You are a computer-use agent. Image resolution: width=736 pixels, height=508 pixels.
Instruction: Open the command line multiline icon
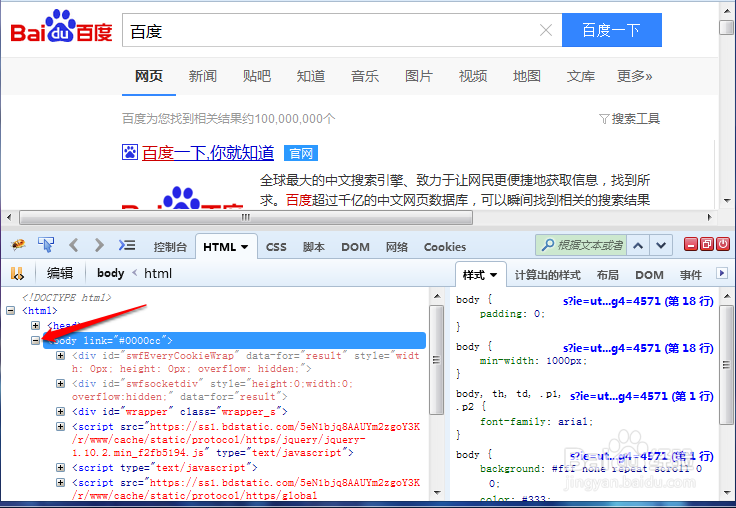(127, 245)
